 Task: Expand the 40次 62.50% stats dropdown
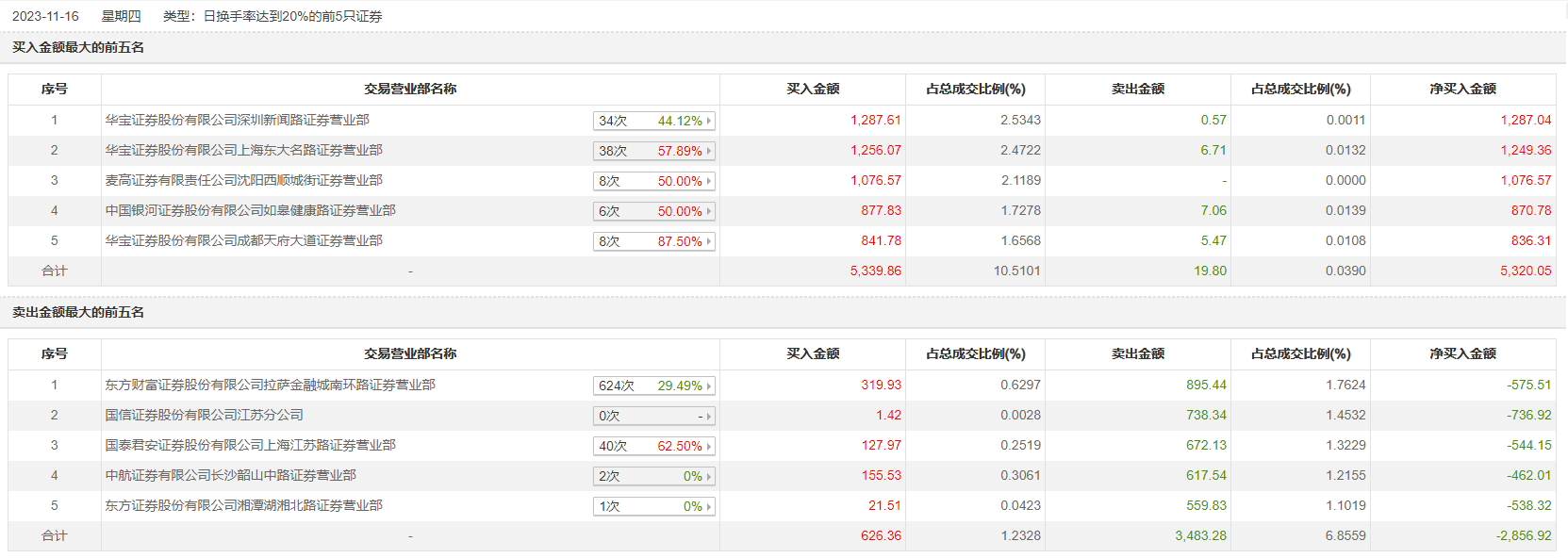tap(709, 446)
